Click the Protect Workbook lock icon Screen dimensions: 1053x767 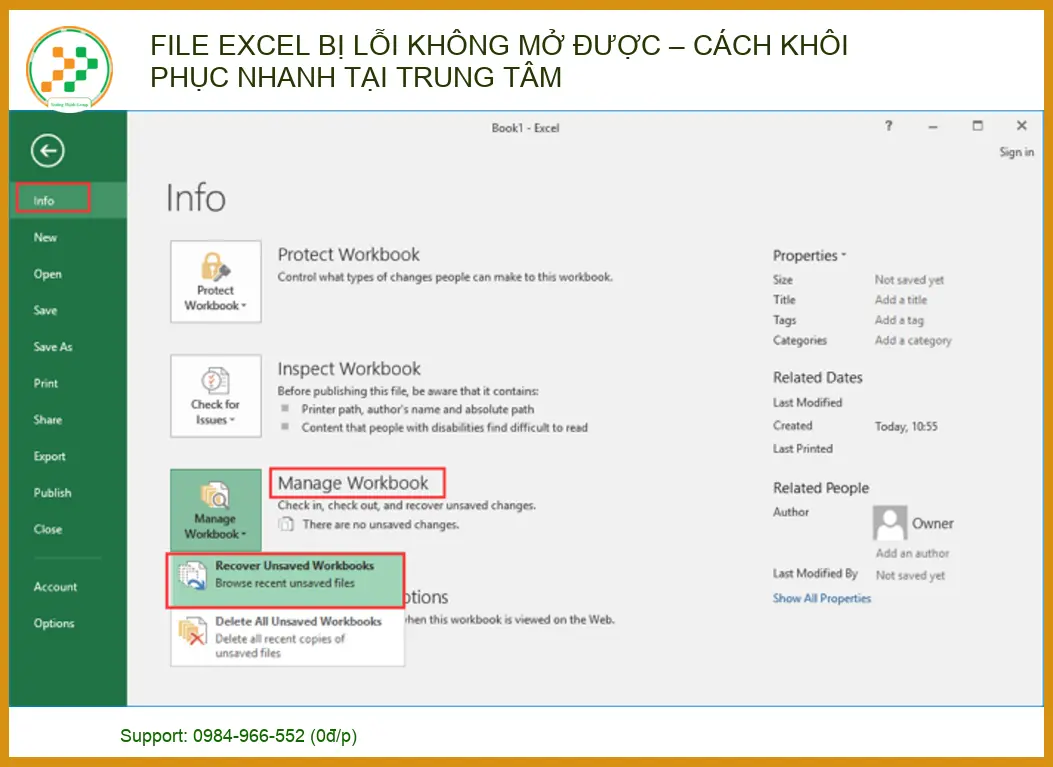pyautogui.click(x=215, y=268)
